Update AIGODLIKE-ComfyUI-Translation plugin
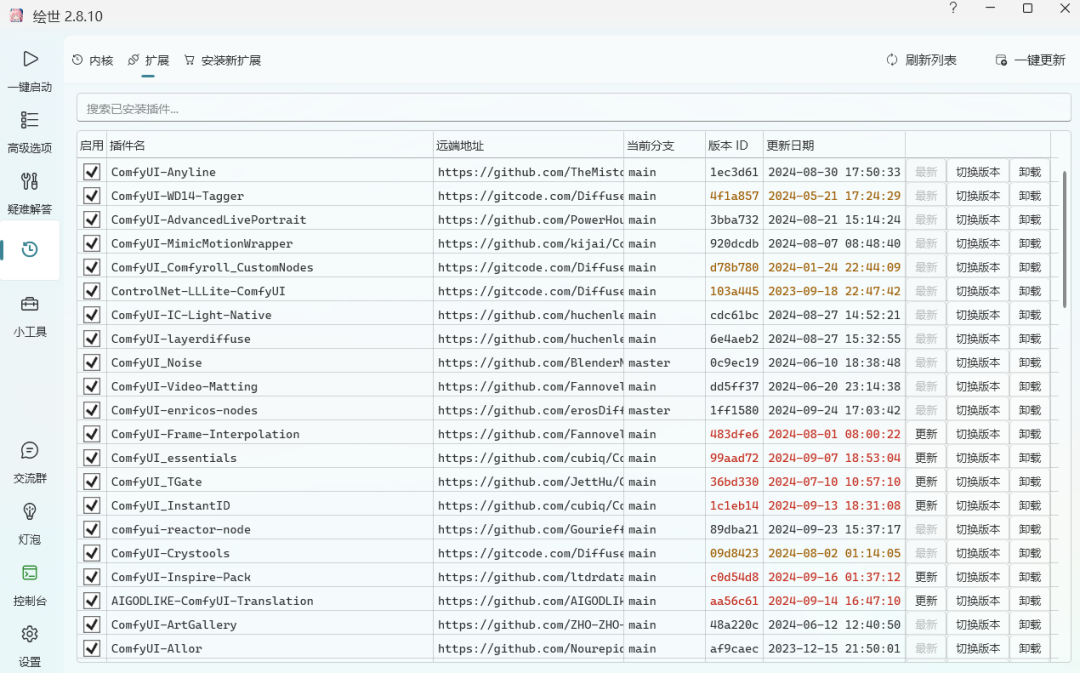1080x673 pixels. click(x=926, y=601)
